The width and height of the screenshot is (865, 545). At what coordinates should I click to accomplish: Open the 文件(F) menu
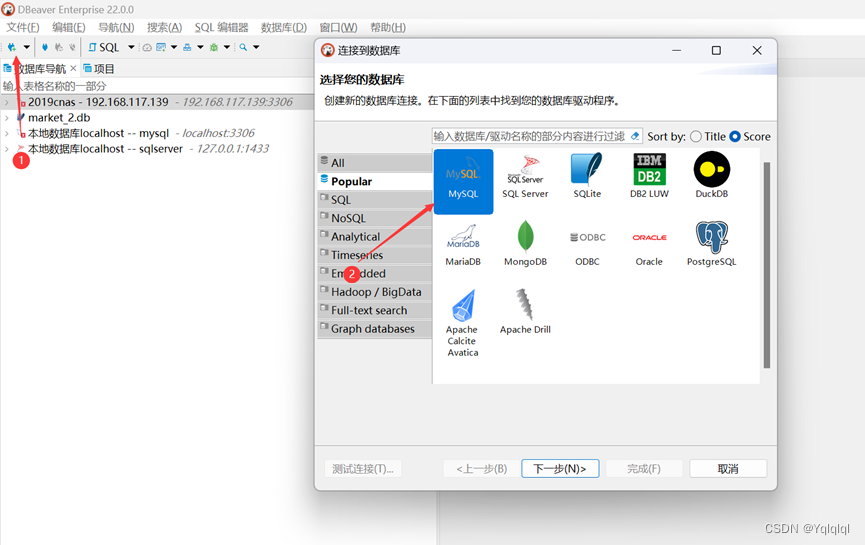23,28
